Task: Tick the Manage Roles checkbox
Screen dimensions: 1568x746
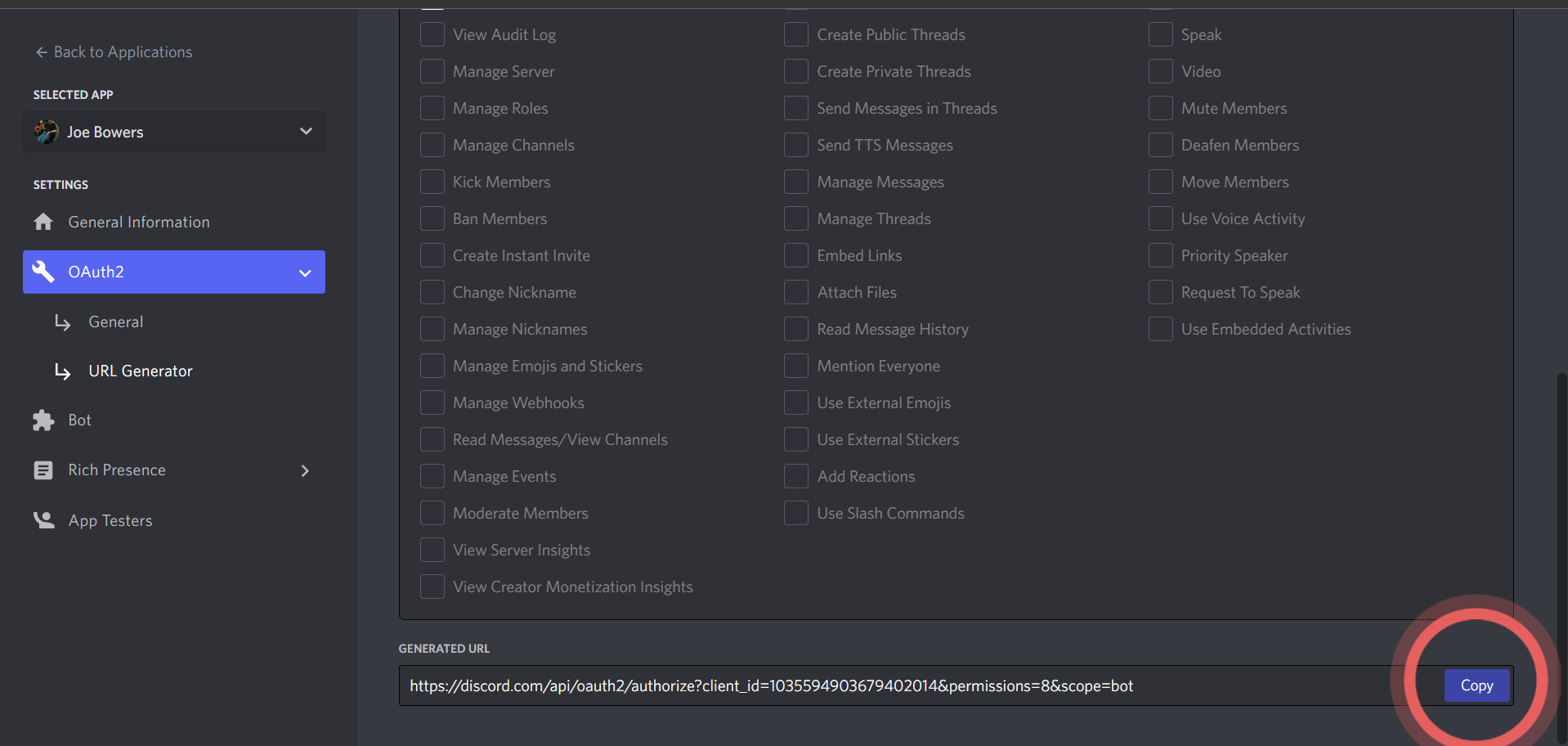Action: [432, 108]
